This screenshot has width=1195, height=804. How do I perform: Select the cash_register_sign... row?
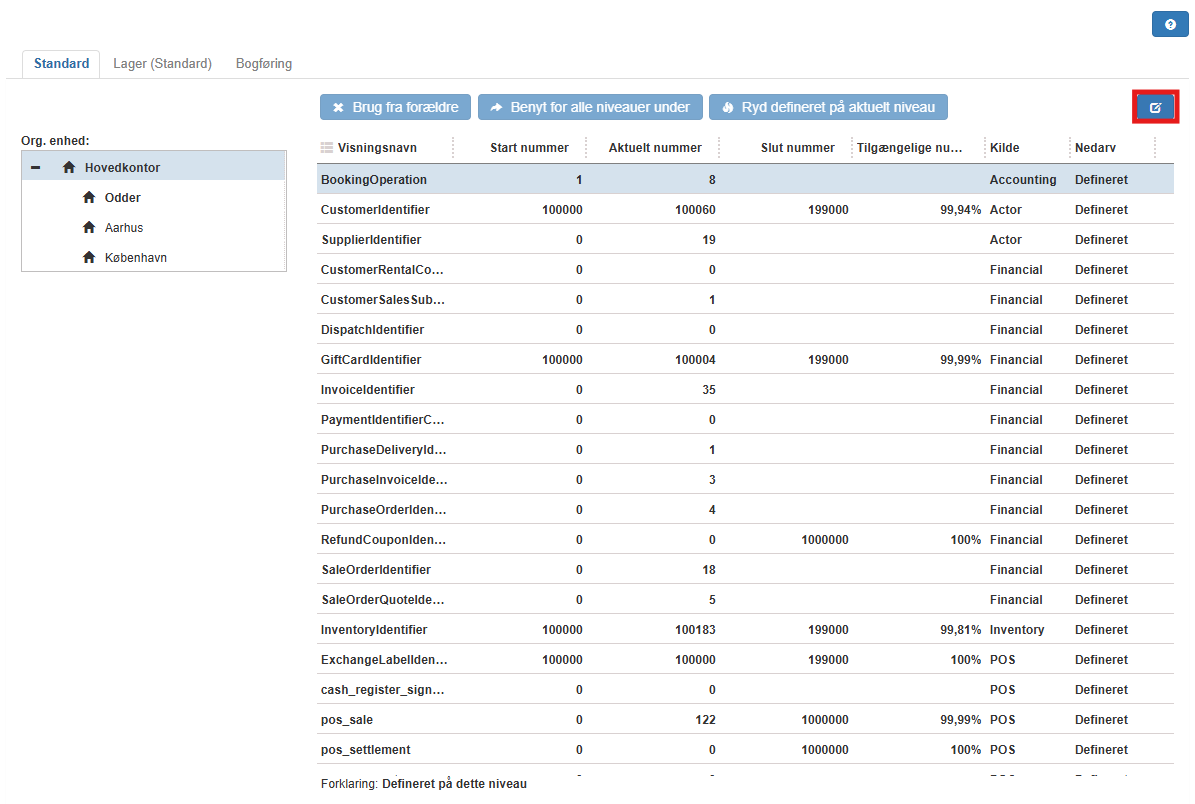pyautogui.click(x=745, y=690)
